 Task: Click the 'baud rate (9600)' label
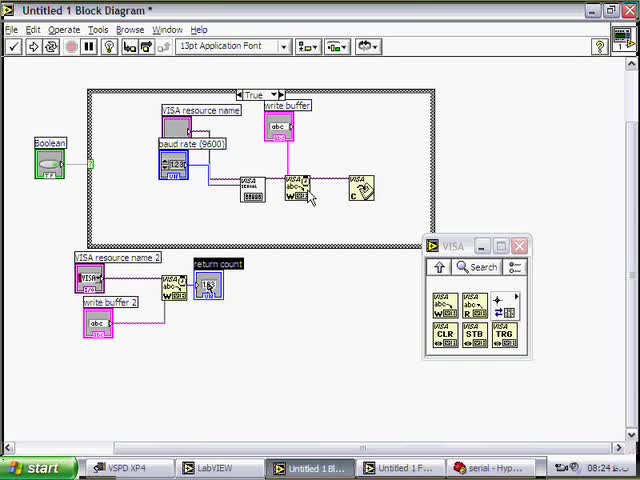pos(192,144)
